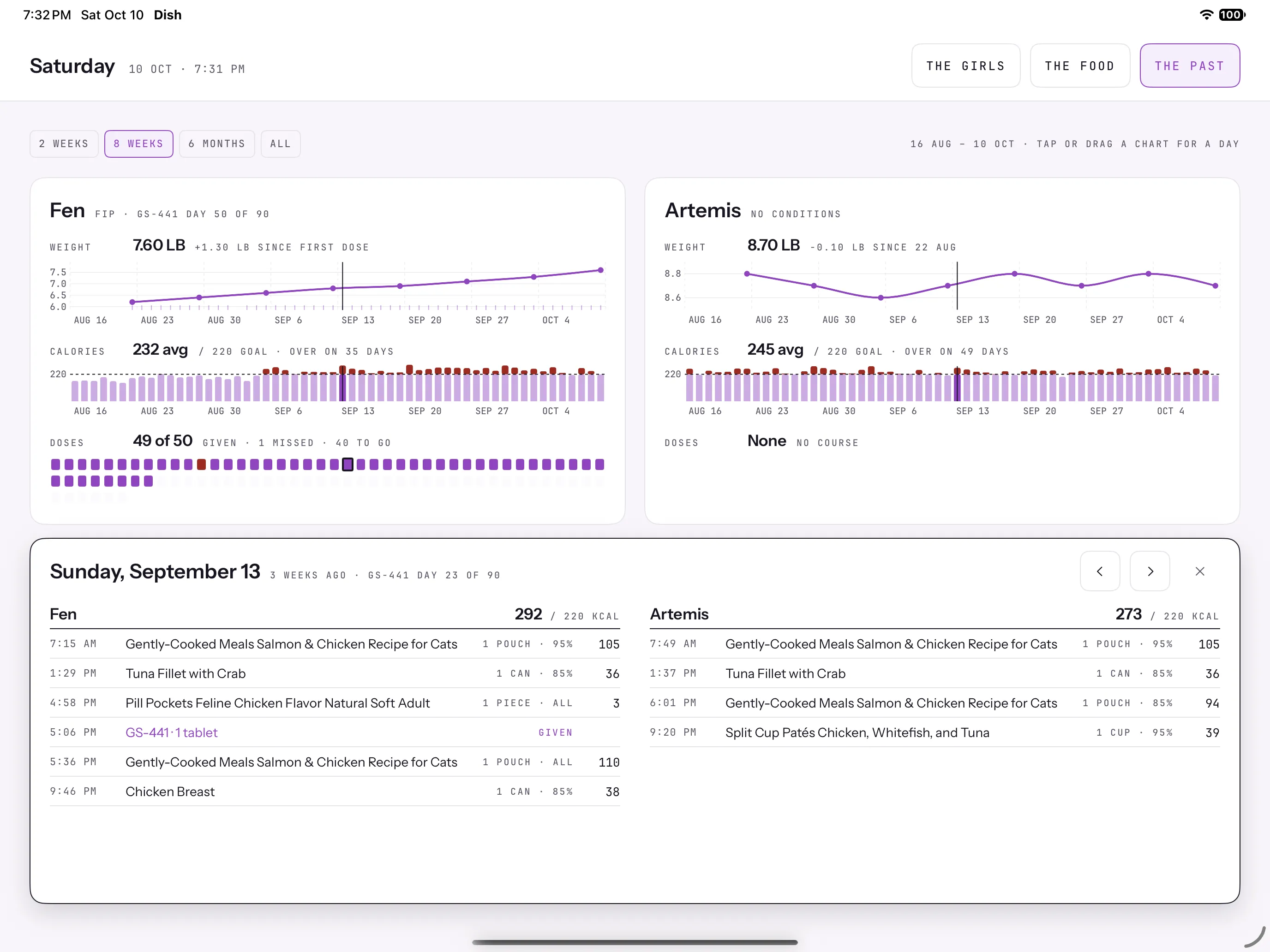Switch range to 2 WEEKS
1270x952 pixels.
[x=64, y=143]
